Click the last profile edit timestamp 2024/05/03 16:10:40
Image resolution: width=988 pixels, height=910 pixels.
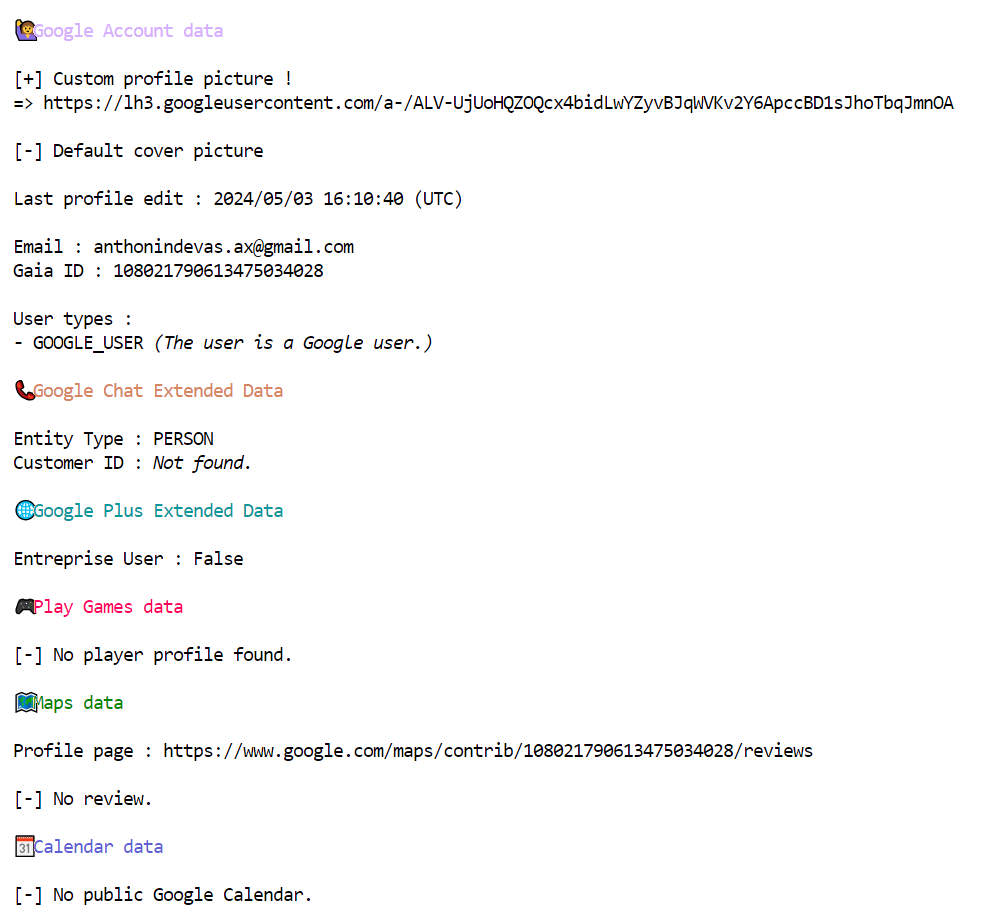[308, 199]
